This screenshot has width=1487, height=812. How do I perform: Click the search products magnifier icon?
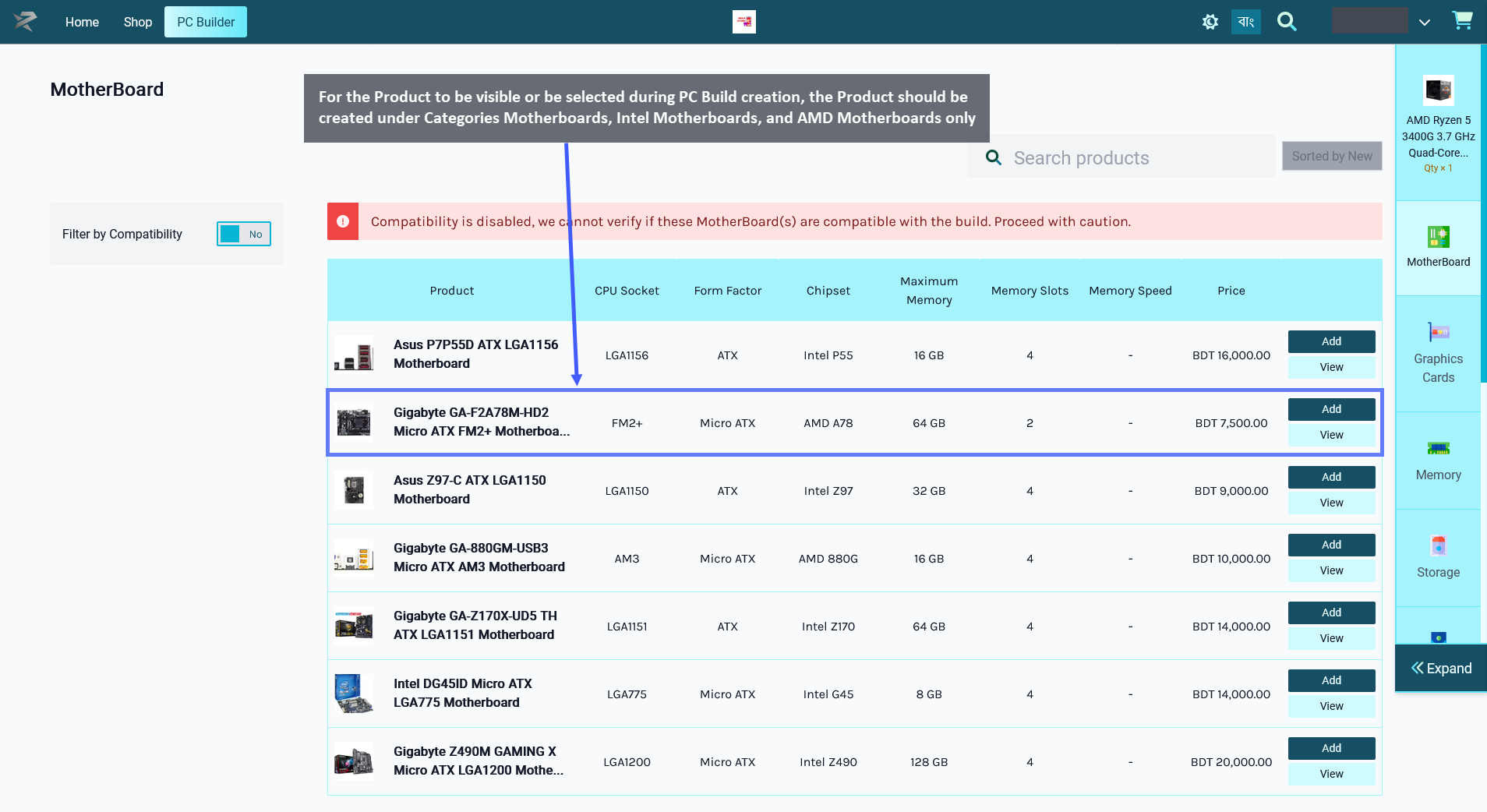click(x=994, y=157)
